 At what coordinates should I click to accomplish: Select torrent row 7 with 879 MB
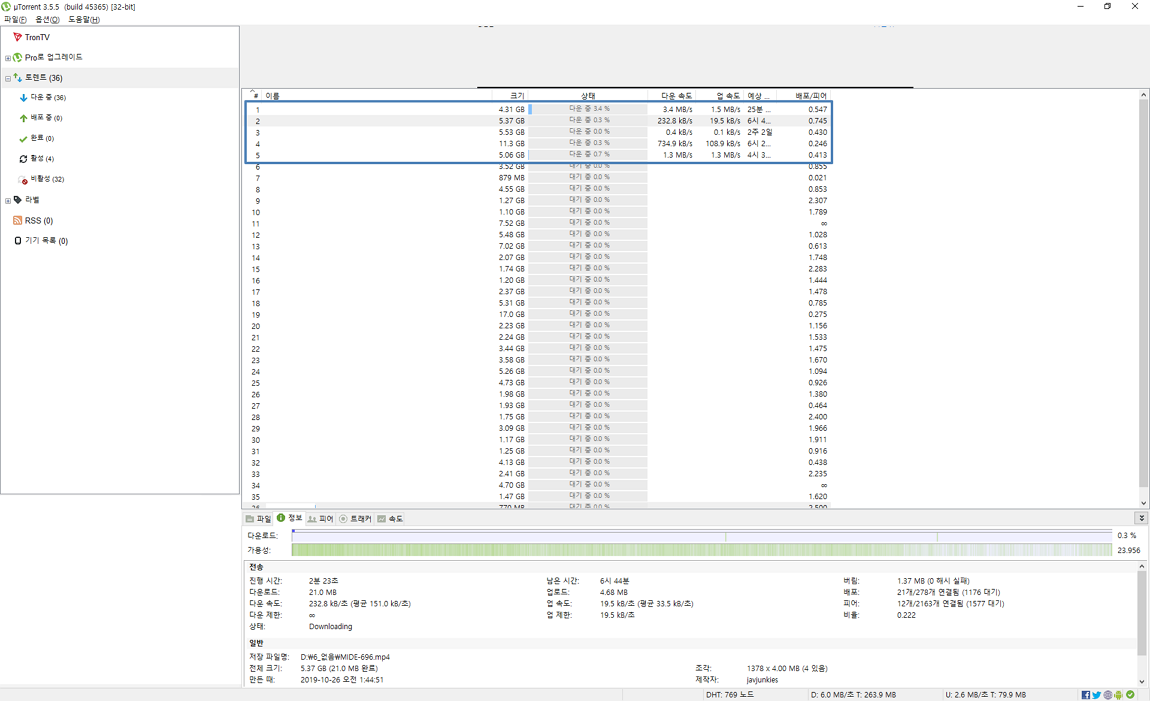point(538,177)
